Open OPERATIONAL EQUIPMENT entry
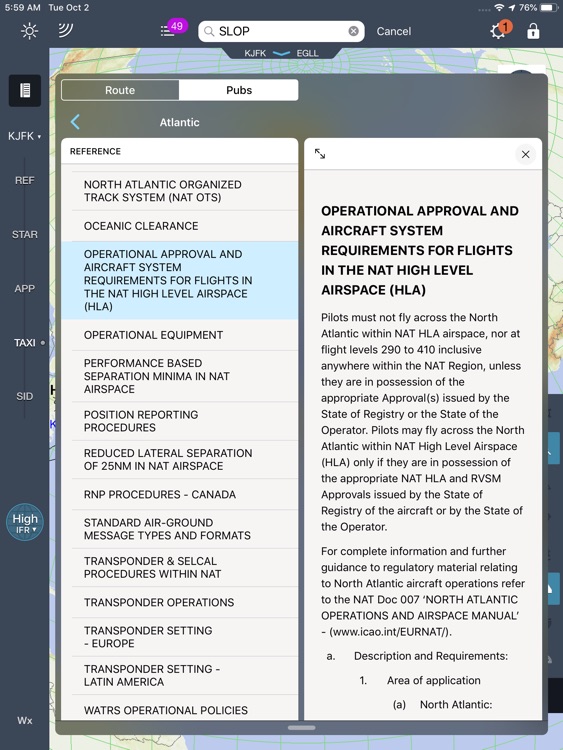The height and width of the screenshot is (750, 563). tap(180, 335)
